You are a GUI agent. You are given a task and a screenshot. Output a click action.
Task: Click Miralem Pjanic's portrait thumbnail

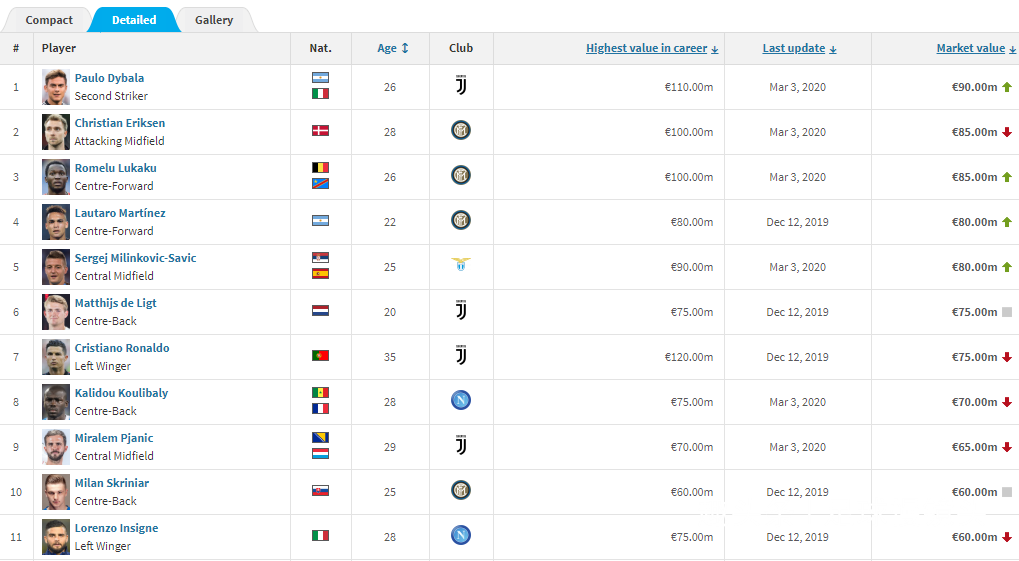pos(56,447)
